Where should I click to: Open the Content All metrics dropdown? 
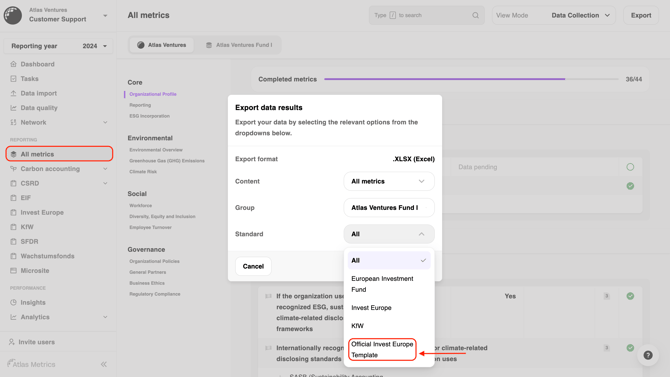[x=389, y=181]
